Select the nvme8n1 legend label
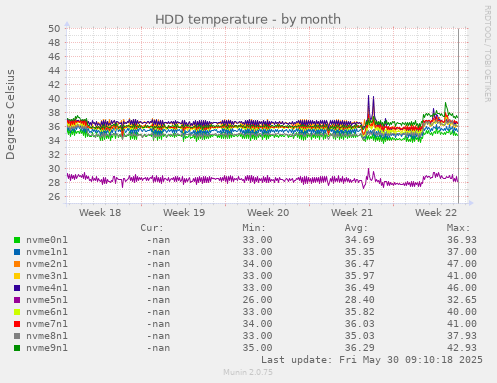 (x=47, y=336)
